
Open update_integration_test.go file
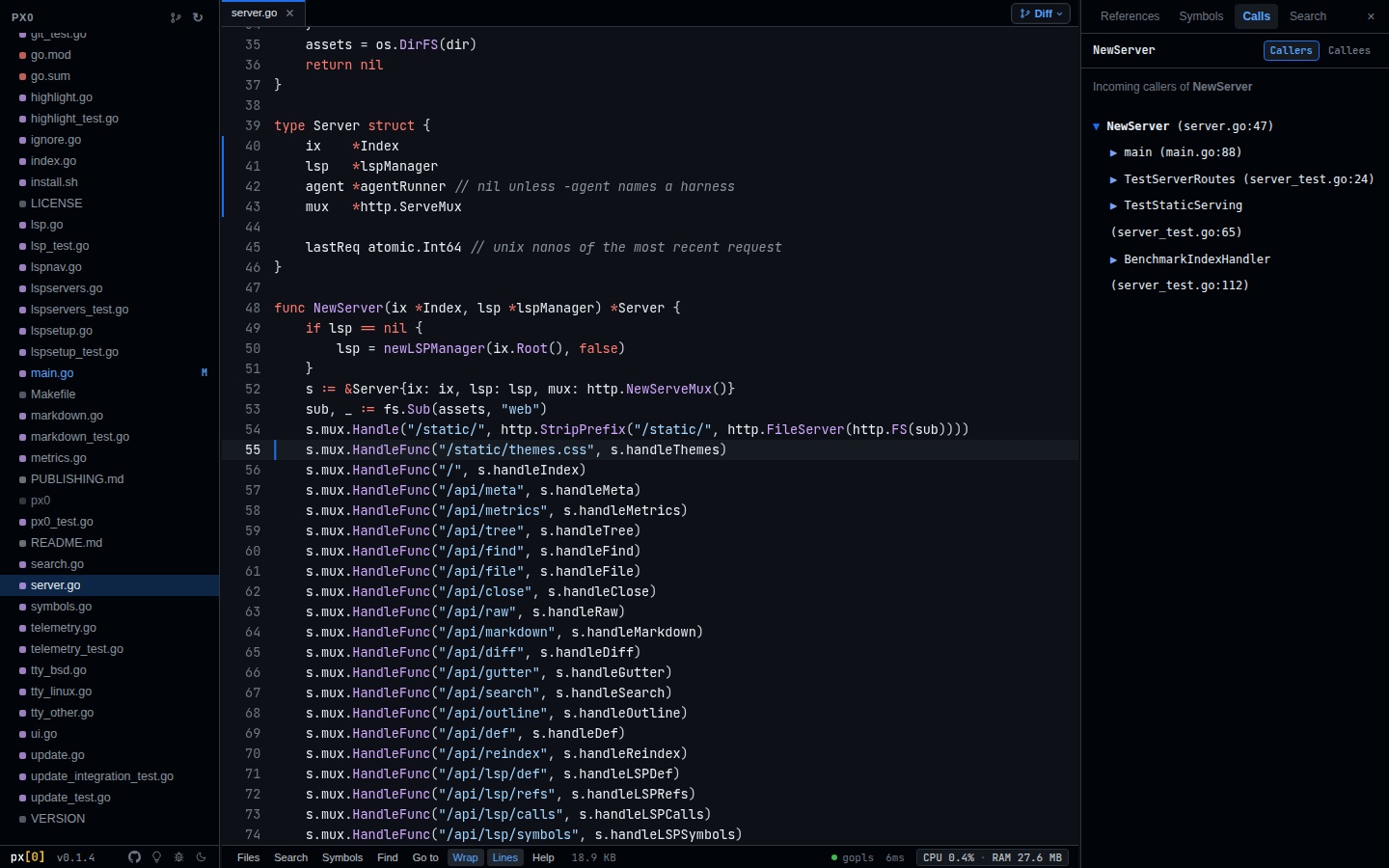coord(109,776)
